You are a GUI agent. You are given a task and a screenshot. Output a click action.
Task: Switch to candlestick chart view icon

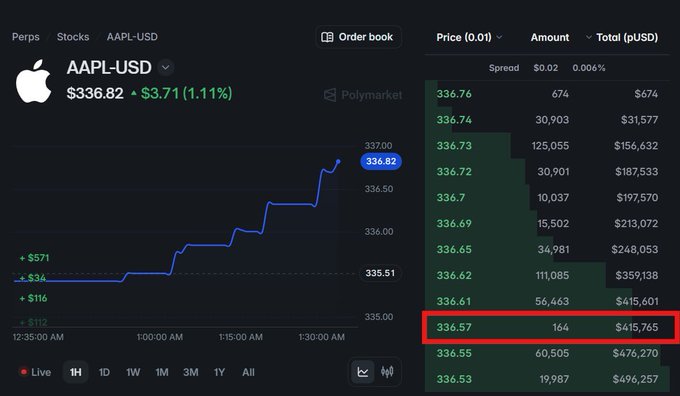click(387, 372)
